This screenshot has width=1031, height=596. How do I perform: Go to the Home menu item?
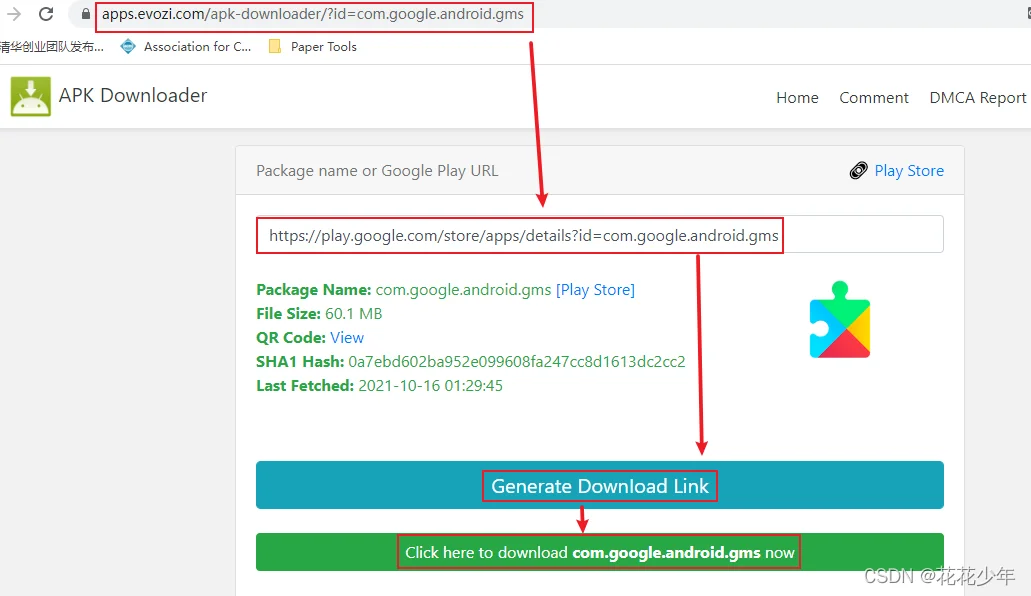(x=797, y=98)
